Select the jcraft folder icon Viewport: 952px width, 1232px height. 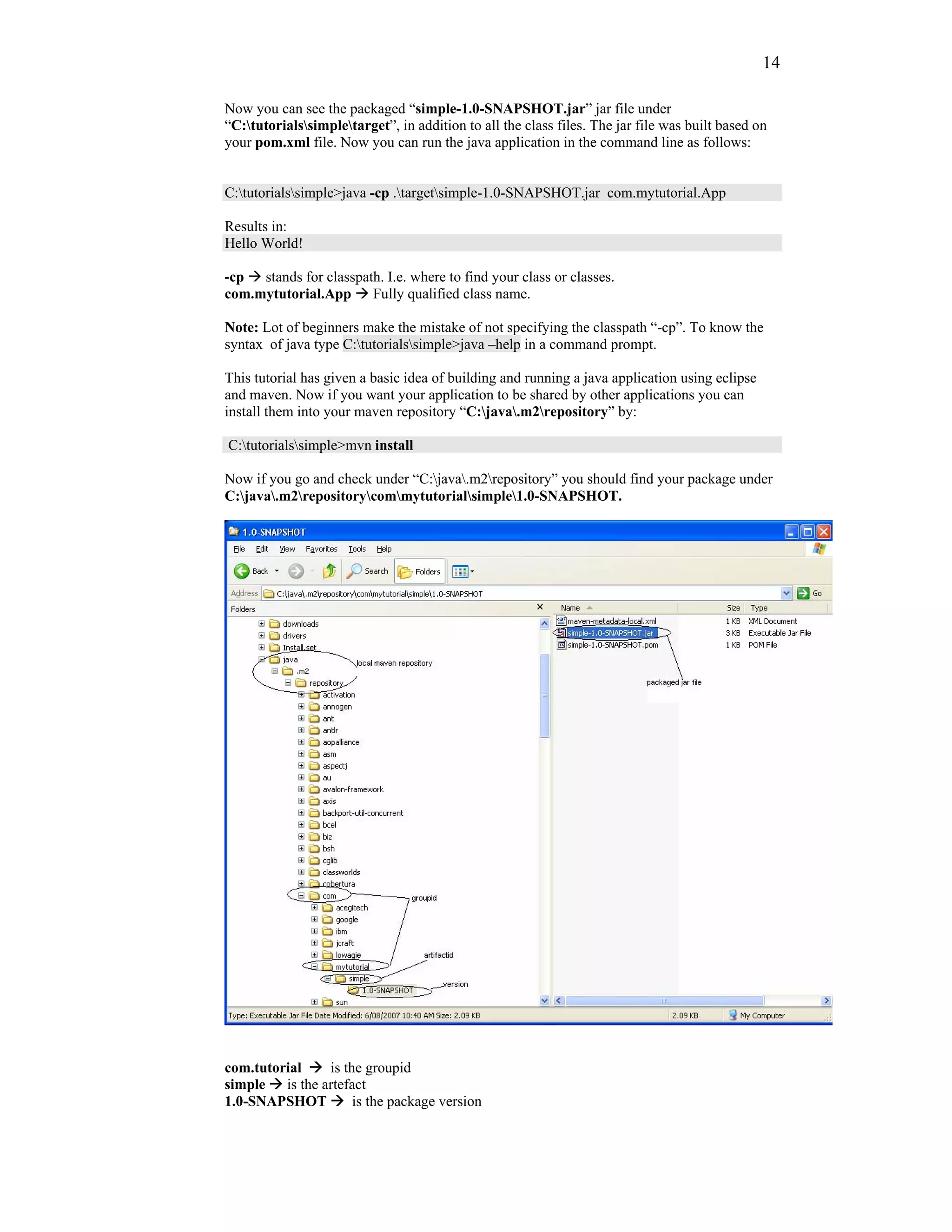coord(328,943)
